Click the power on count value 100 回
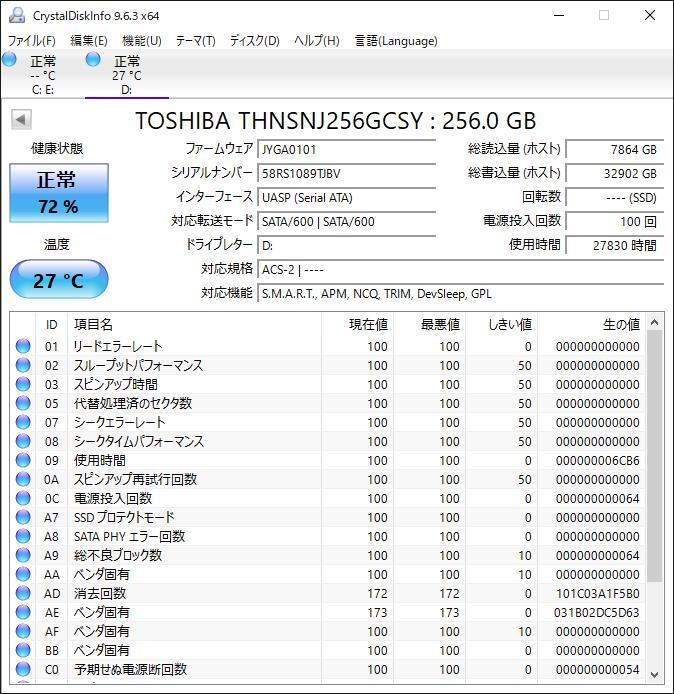674x694 pixels. [614, 221]
